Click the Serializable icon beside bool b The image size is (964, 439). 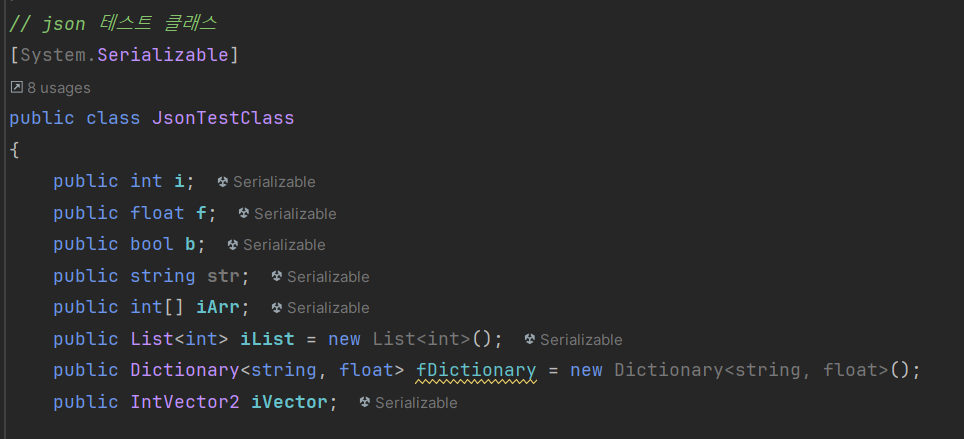pyautogui.click(x=232, y=245)
